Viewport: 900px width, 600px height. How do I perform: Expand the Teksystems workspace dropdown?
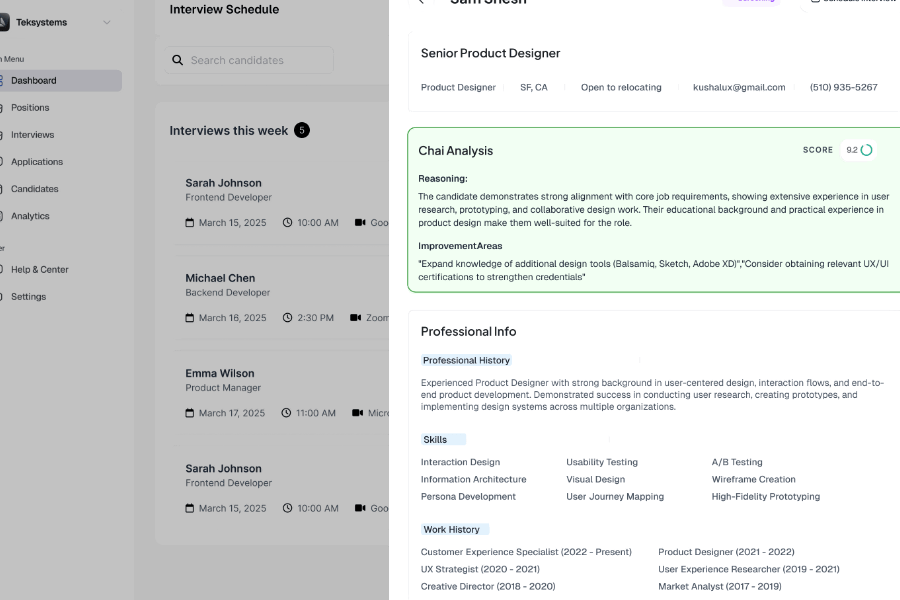point(107,22)
